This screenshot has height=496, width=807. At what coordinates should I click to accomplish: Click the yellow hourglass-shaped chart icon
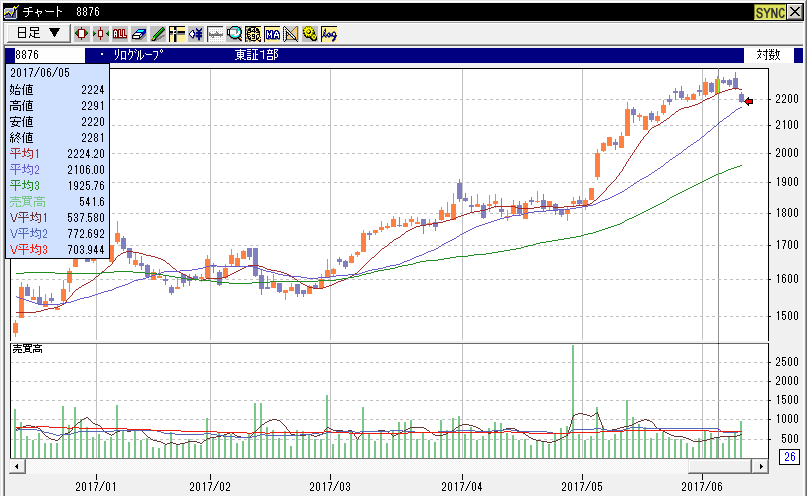(x=291, y=33)
